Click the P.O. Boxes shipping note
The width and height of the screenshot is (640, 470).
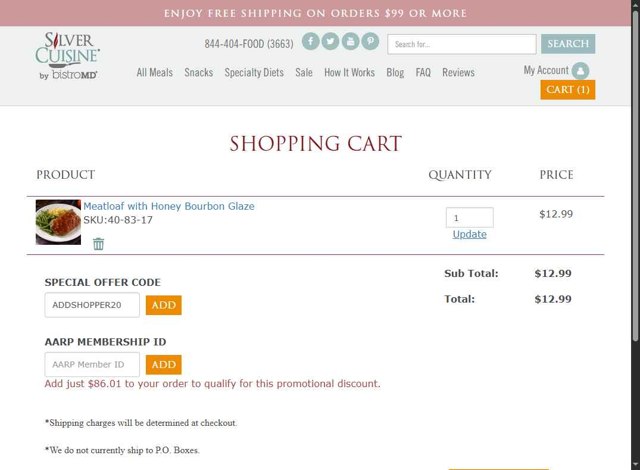(122, 450)
